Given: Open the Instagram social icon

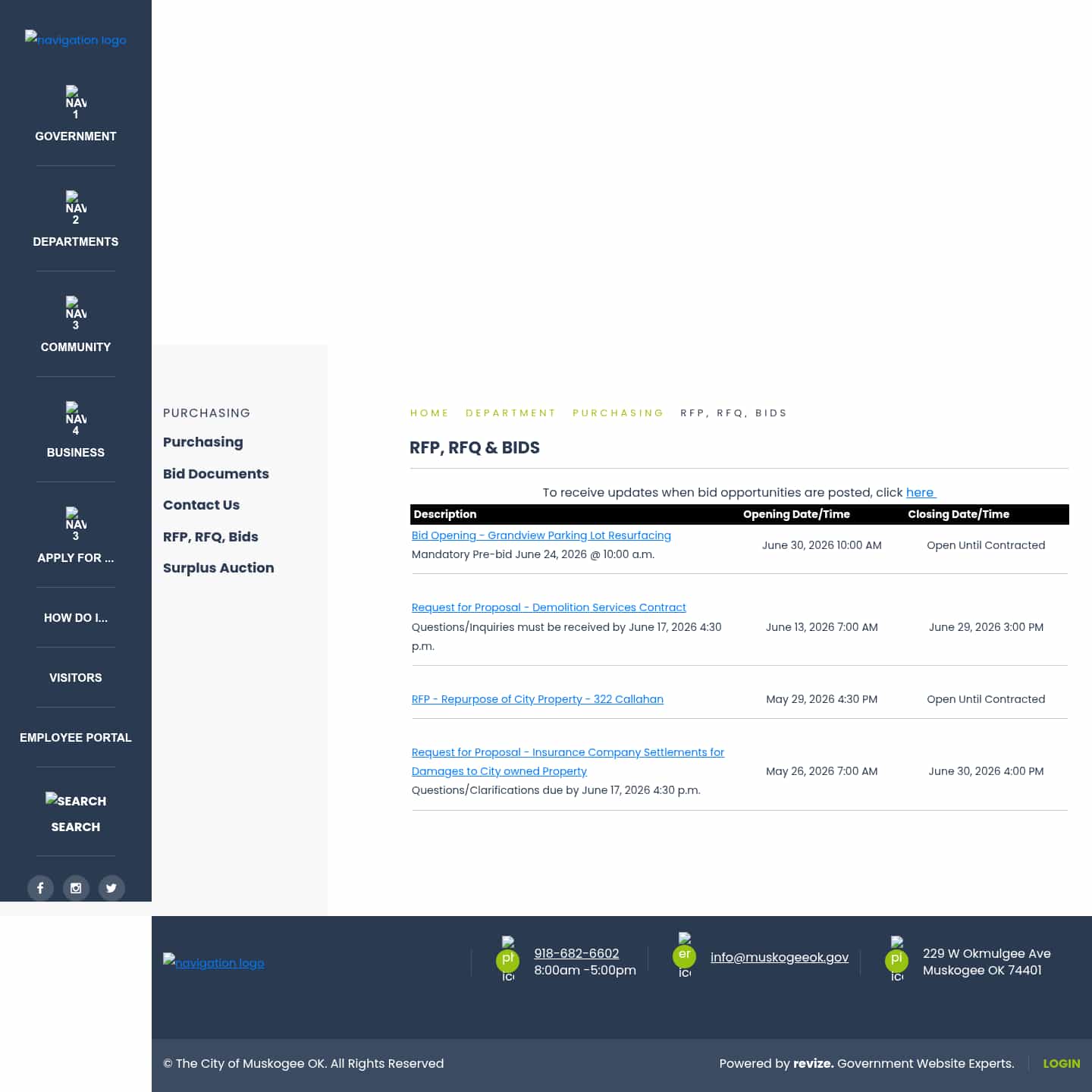Looking at the screenshot, I should (x=76, y=888).
